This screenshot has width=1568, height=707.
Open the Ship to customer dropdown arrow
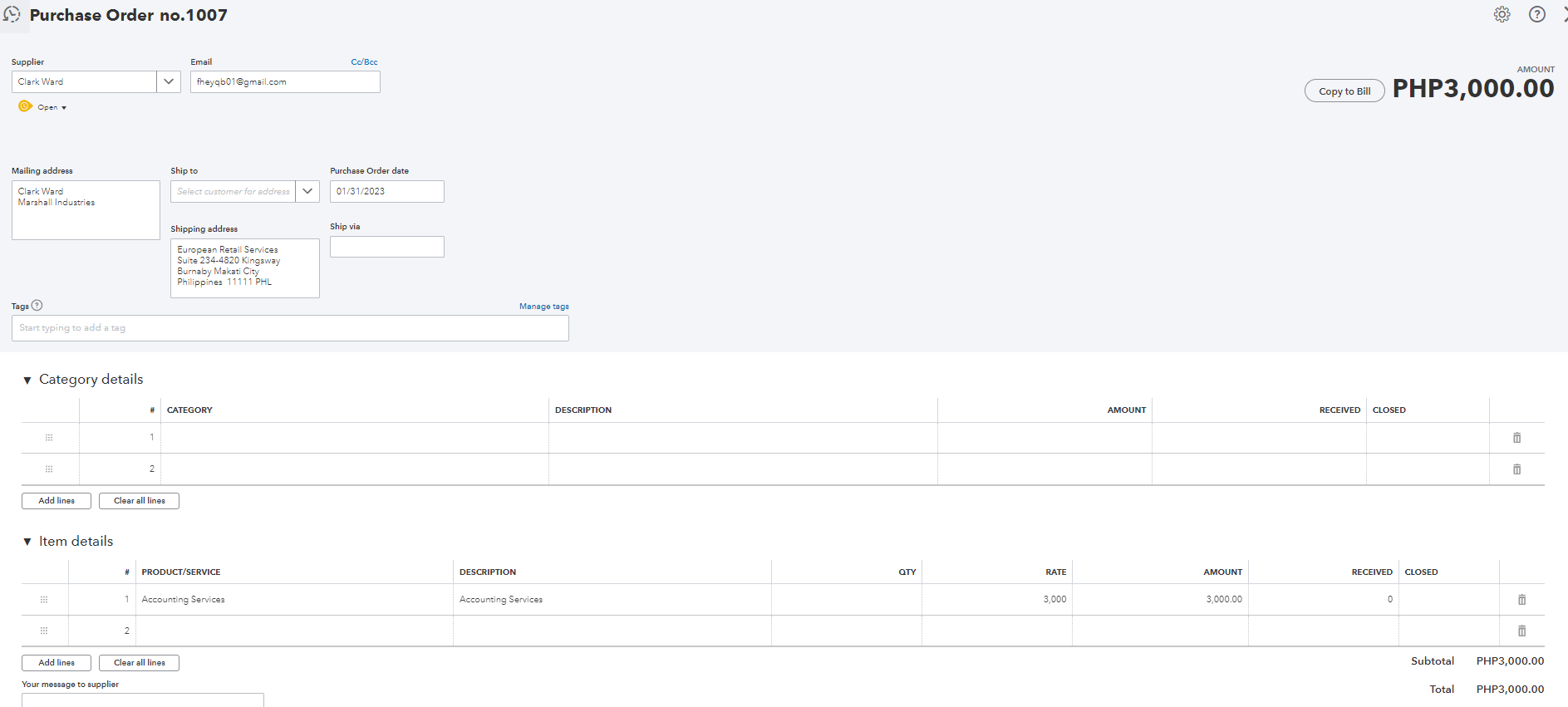click(x=307, y=191)
